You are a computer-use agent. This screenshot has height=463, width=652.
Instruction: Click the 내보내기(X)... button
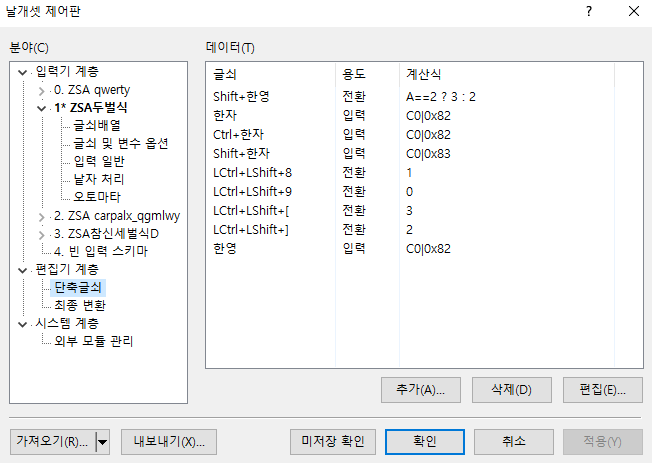pyautogui.click(x=169, y=441)
